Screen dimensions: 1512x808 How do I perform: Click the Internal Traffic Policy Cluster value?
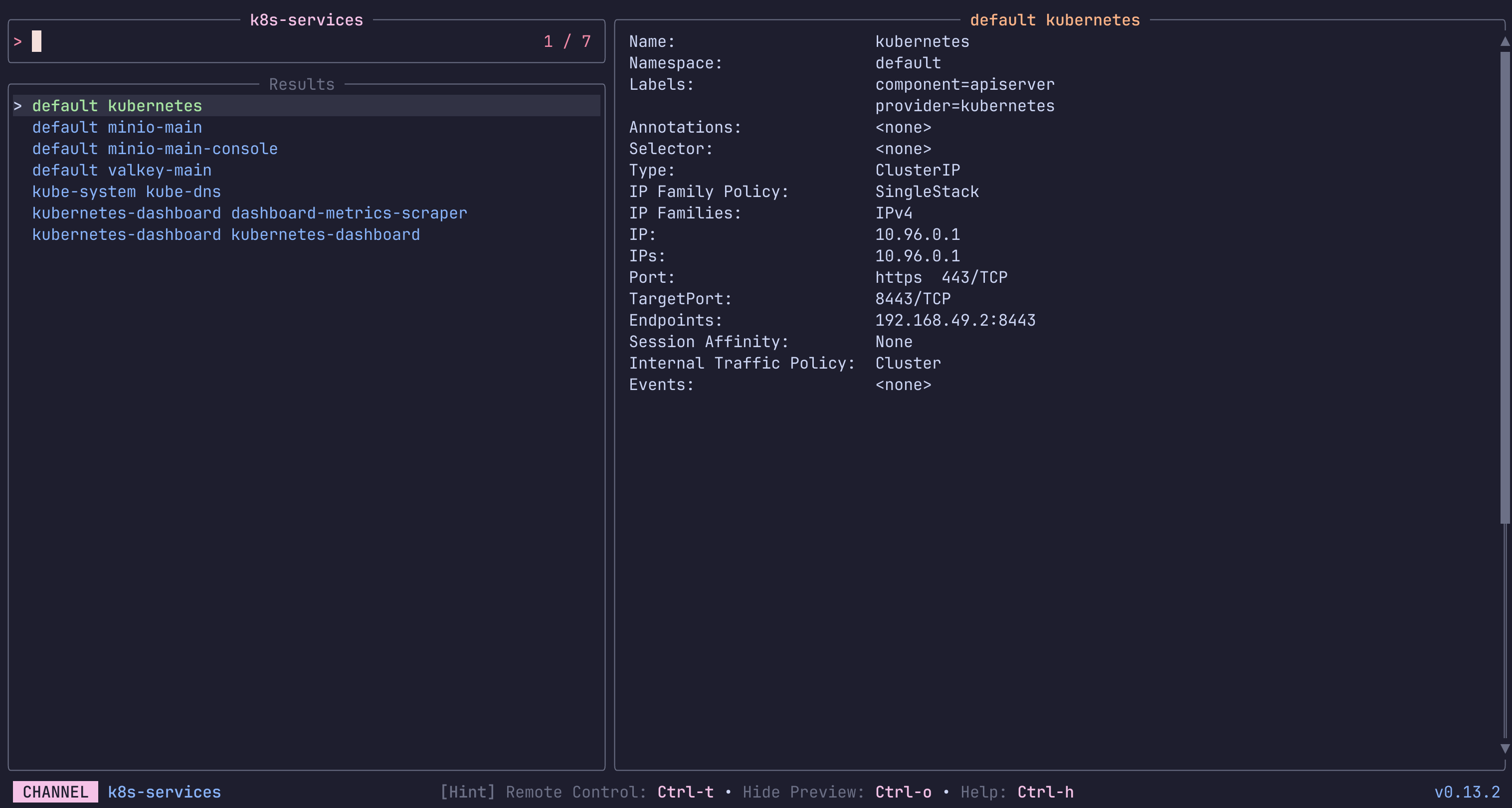tap(908, 363)
